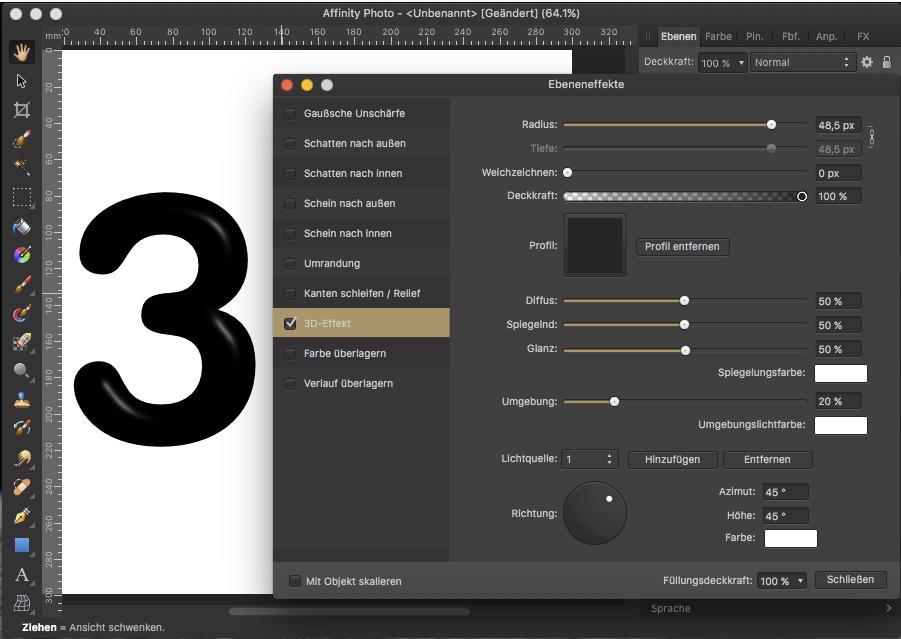Screen dimensions: 901x639
Task: Click the Profil curve thumbnail
Action: pos(595,245)
